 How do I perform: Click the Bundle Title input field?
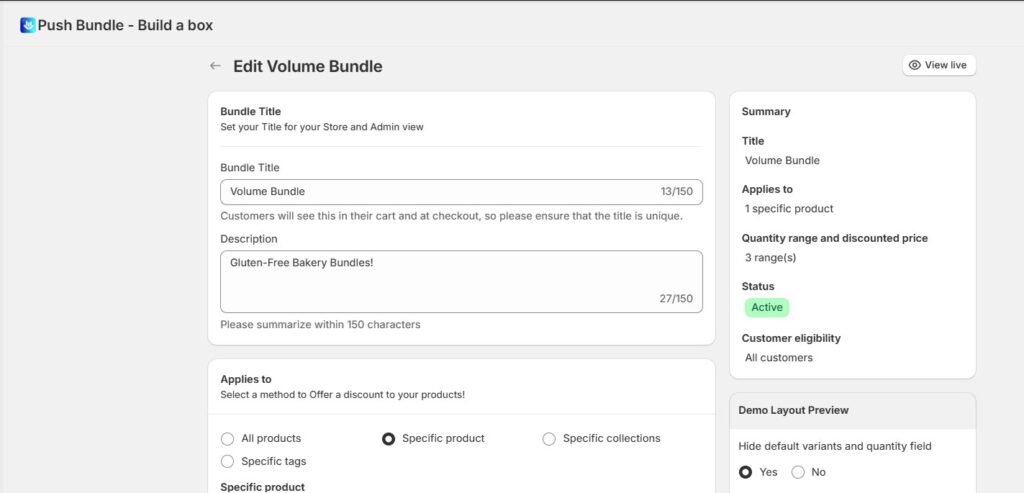click(440, 191)
